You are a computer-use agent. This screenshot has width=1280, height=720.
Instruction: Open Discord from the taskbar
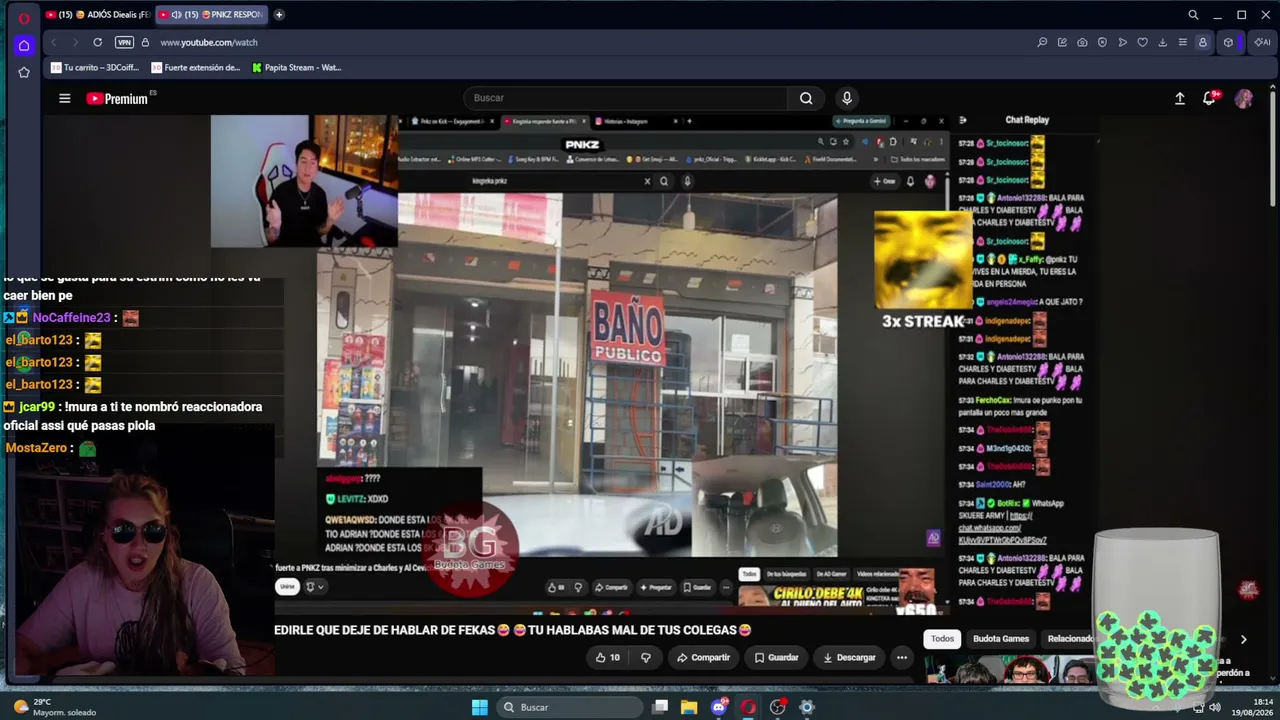pos(719,707)
